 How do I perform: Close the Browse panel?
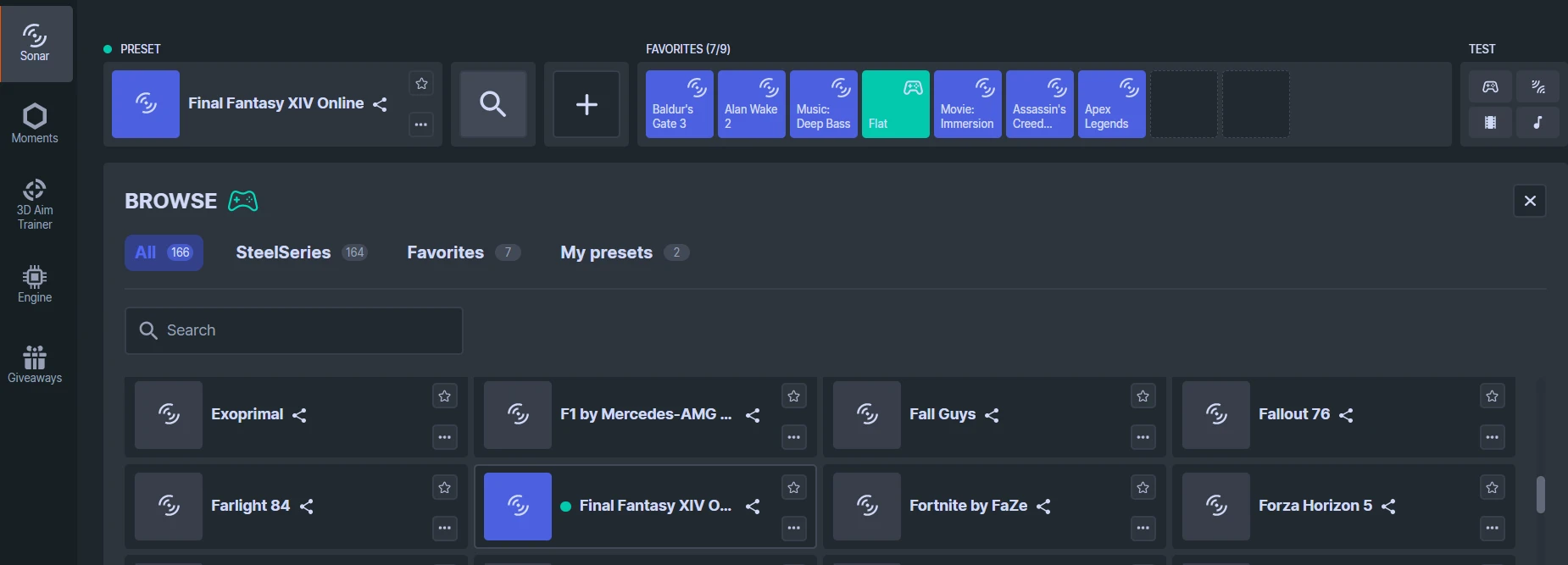coord(1530,201)
